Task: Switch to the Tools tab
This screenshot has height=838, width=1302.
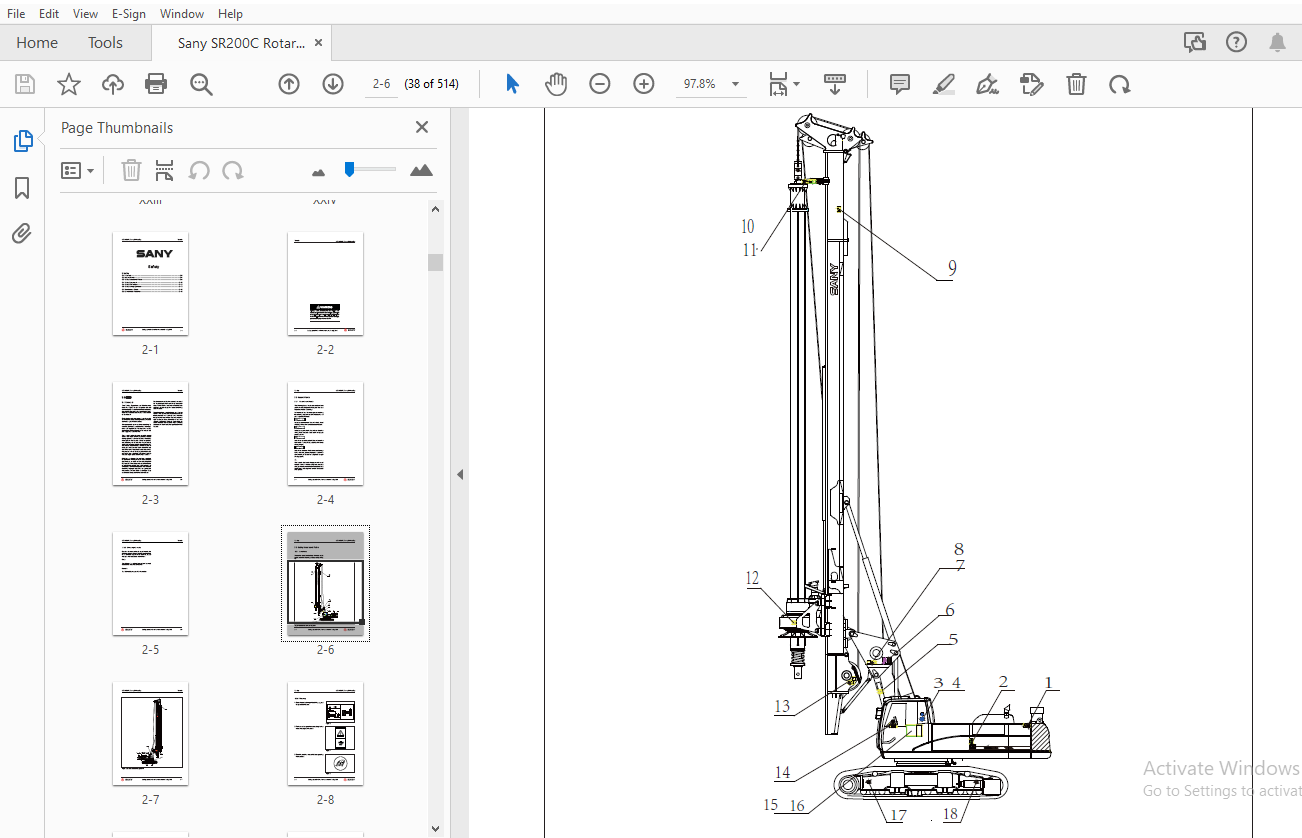Action: [x=105, y=43]
